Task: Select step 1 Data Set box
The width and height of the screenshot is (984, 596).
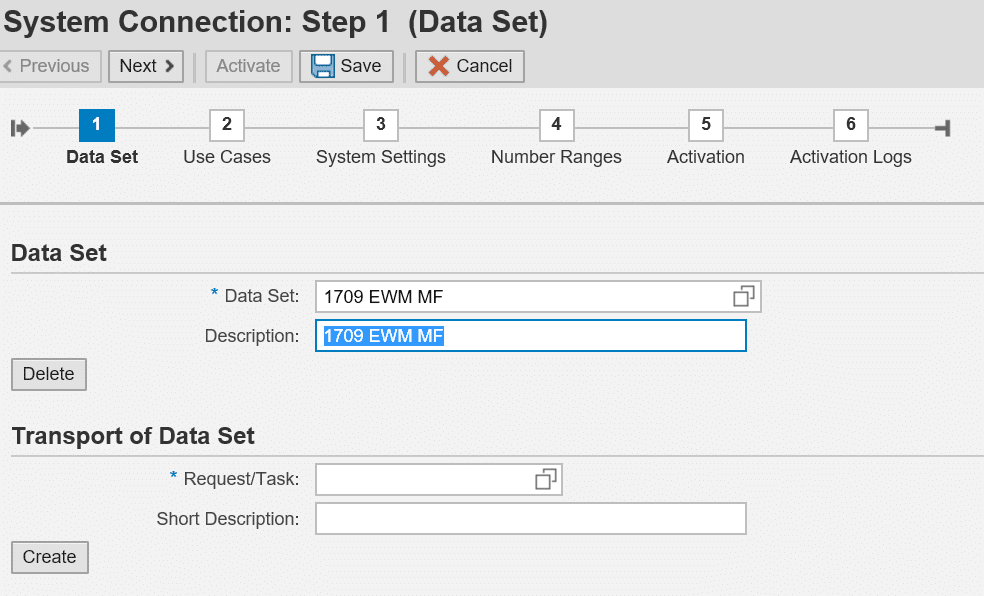Action: tap(97, 125)
